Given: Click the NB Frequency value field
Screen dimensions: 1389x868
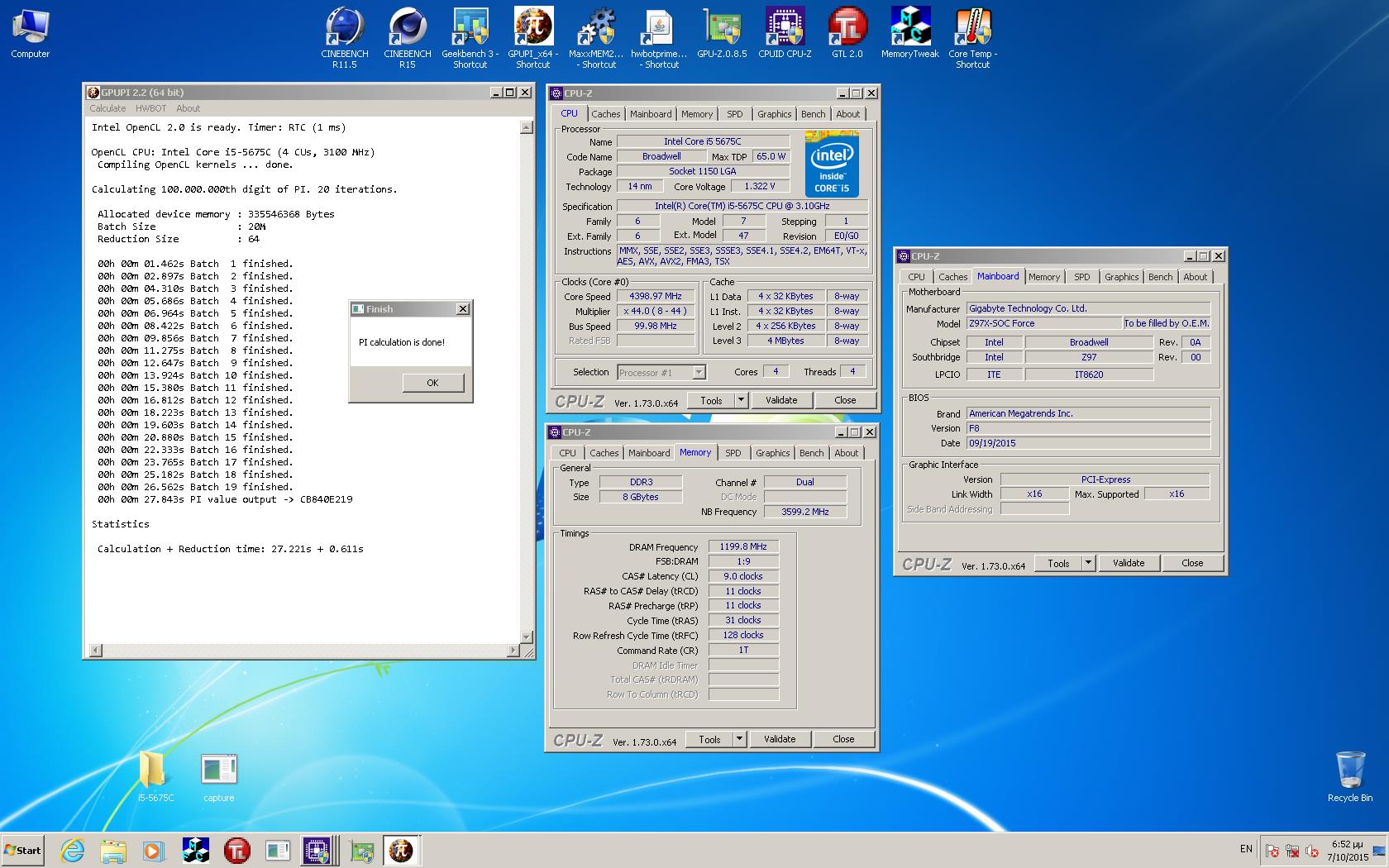Looking at the screenshot, I should point(805,512).
